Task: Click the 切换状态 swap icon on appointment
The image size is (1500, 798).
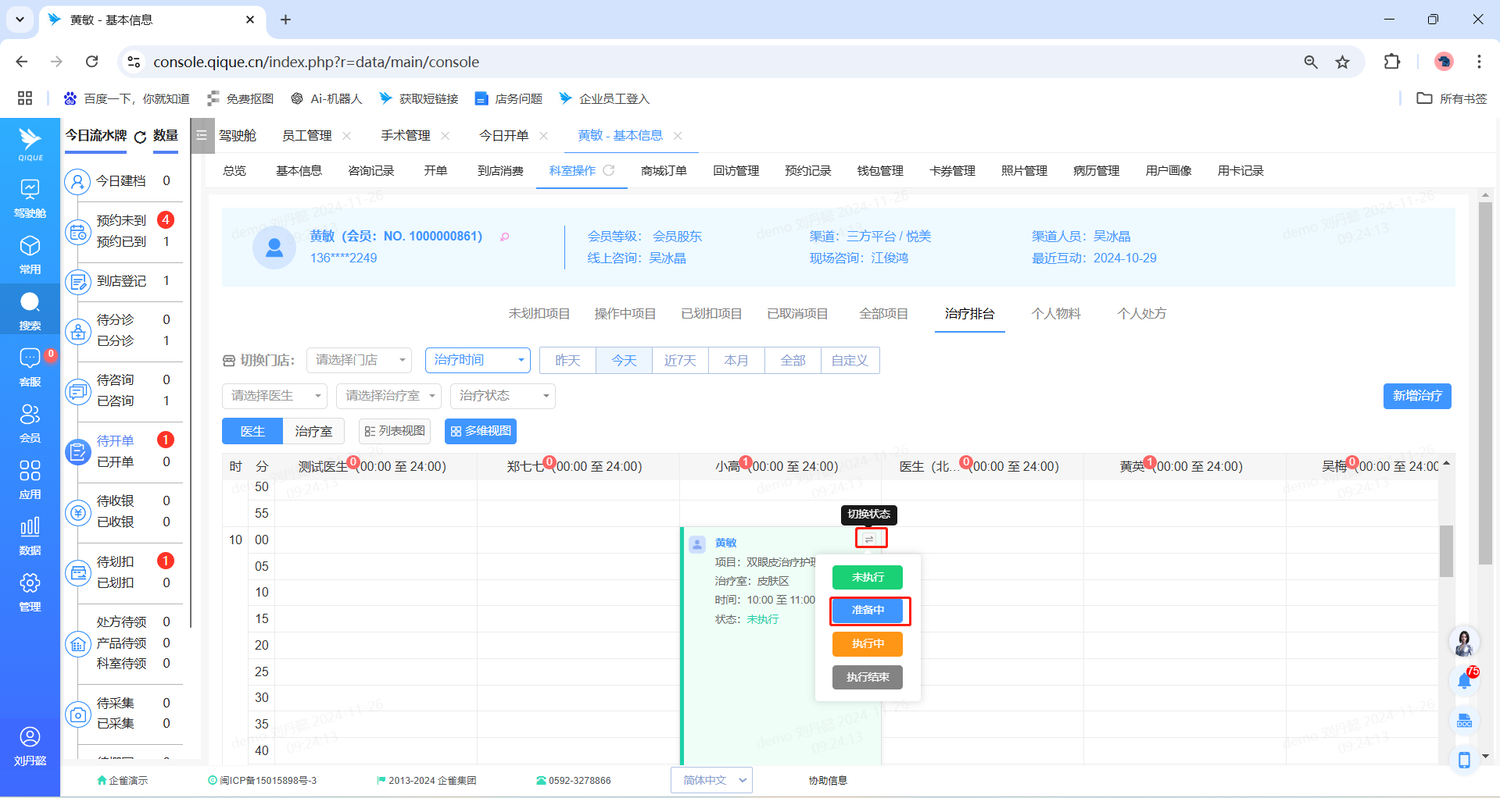Action: point(869,539)
